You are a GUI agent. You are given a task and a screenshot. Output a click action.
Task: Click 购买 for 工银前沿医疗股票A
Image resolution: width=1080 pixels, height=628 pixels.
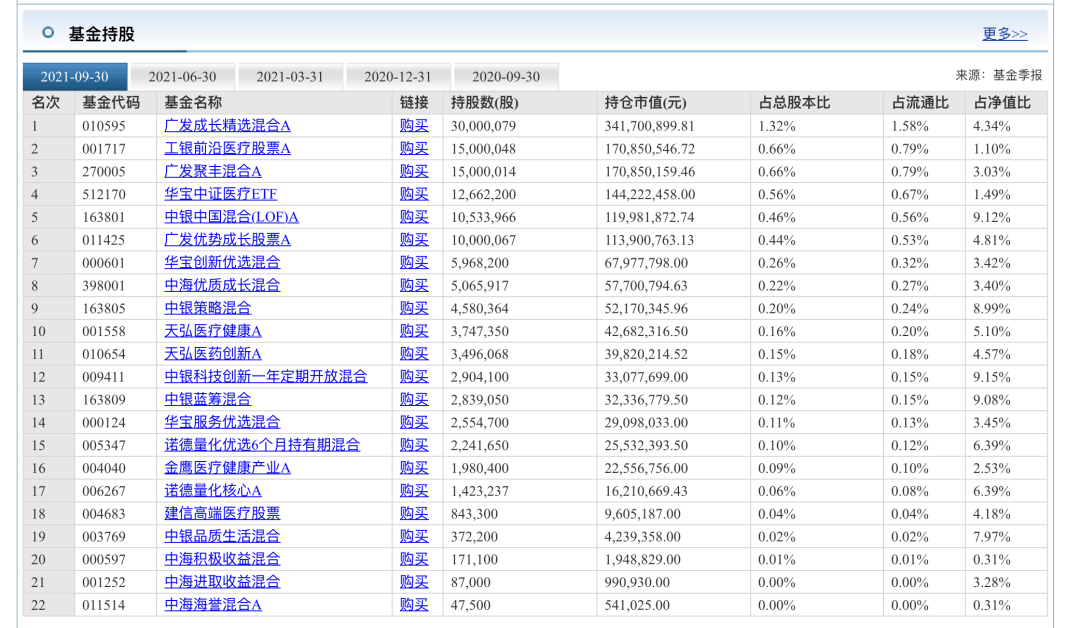(414, 149)
